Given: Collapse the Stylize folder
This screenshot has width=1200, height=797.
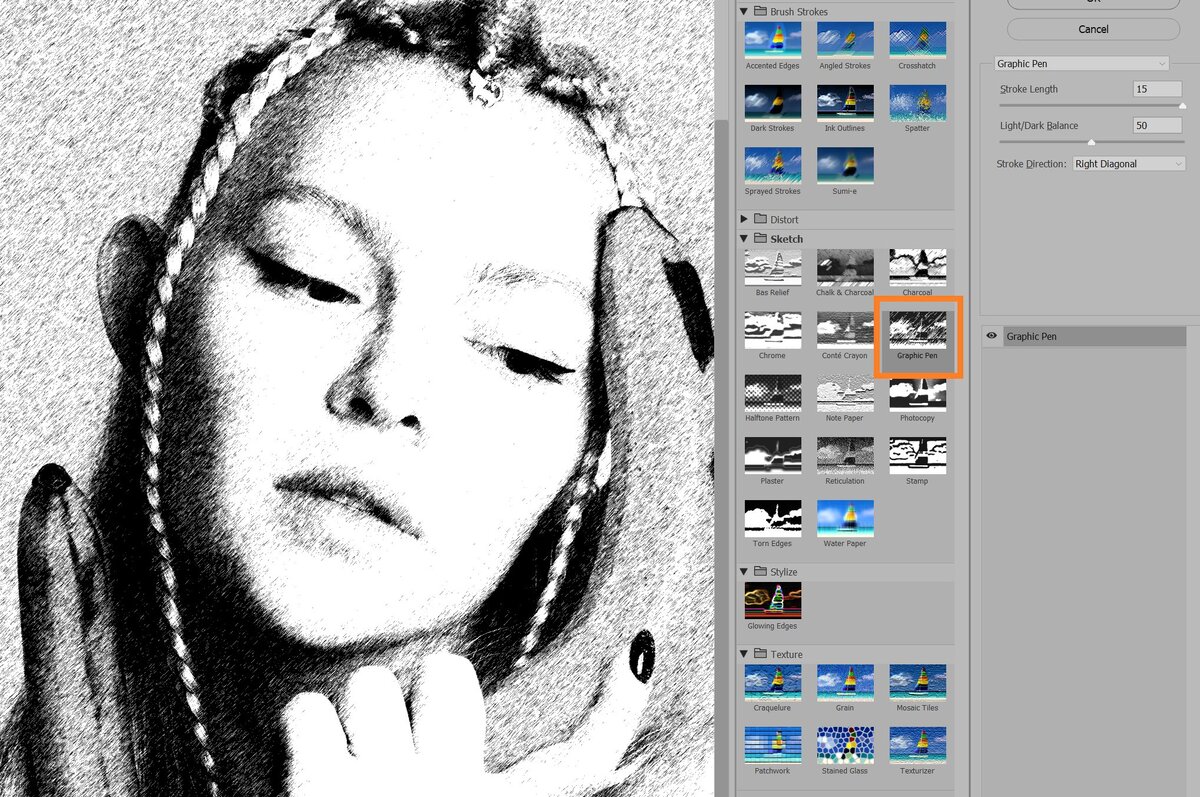Looking at the screenshot, I should [x=743, y=572].
